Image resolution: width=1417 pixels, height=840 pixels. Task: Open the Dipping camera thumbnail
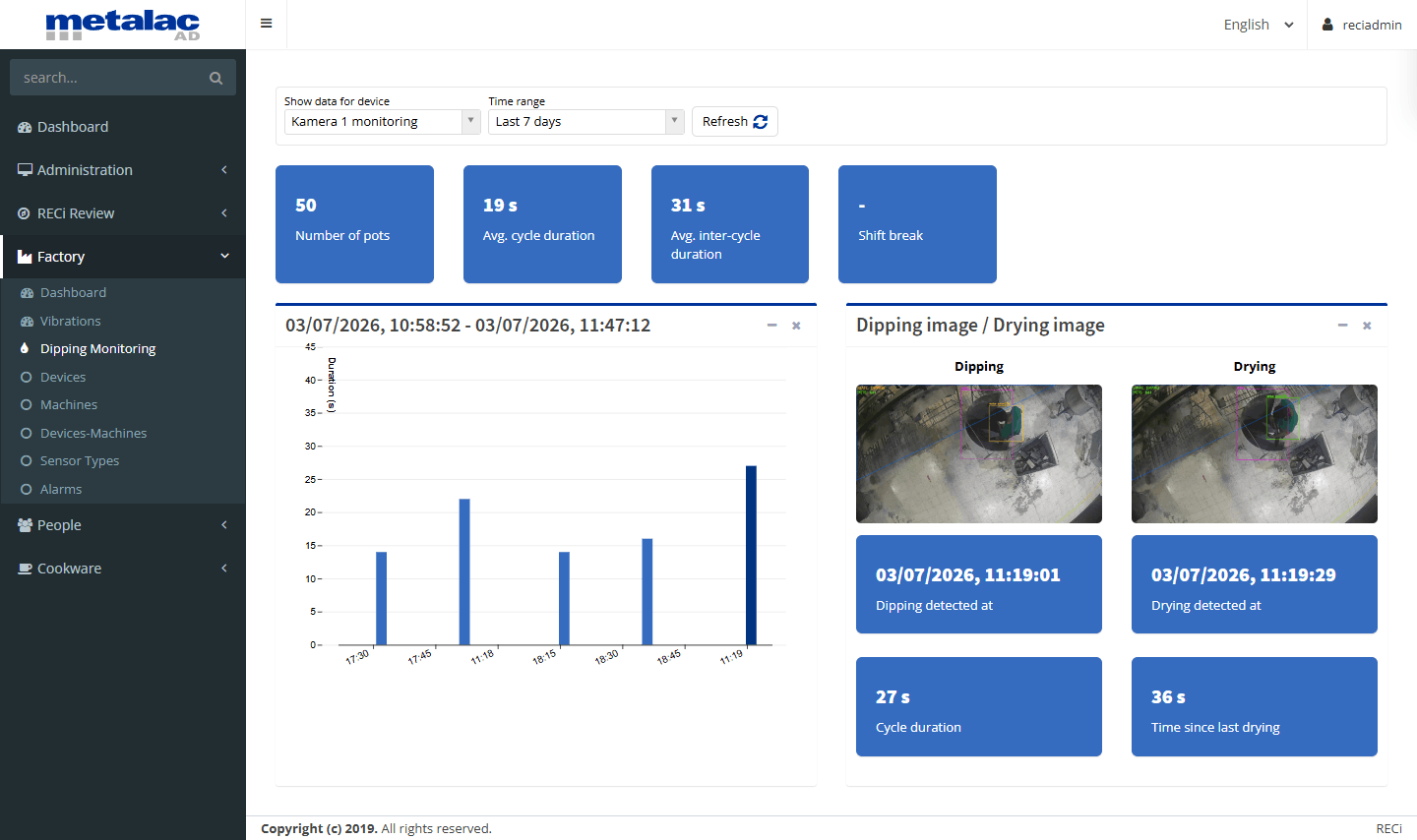pos(979,453)
